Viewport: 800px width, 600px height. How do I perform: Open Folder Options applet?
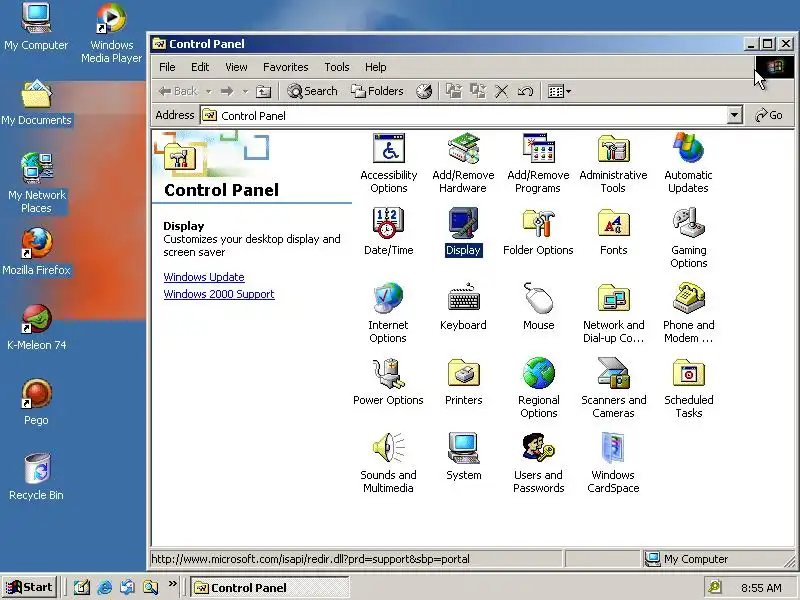click(538, 232)
